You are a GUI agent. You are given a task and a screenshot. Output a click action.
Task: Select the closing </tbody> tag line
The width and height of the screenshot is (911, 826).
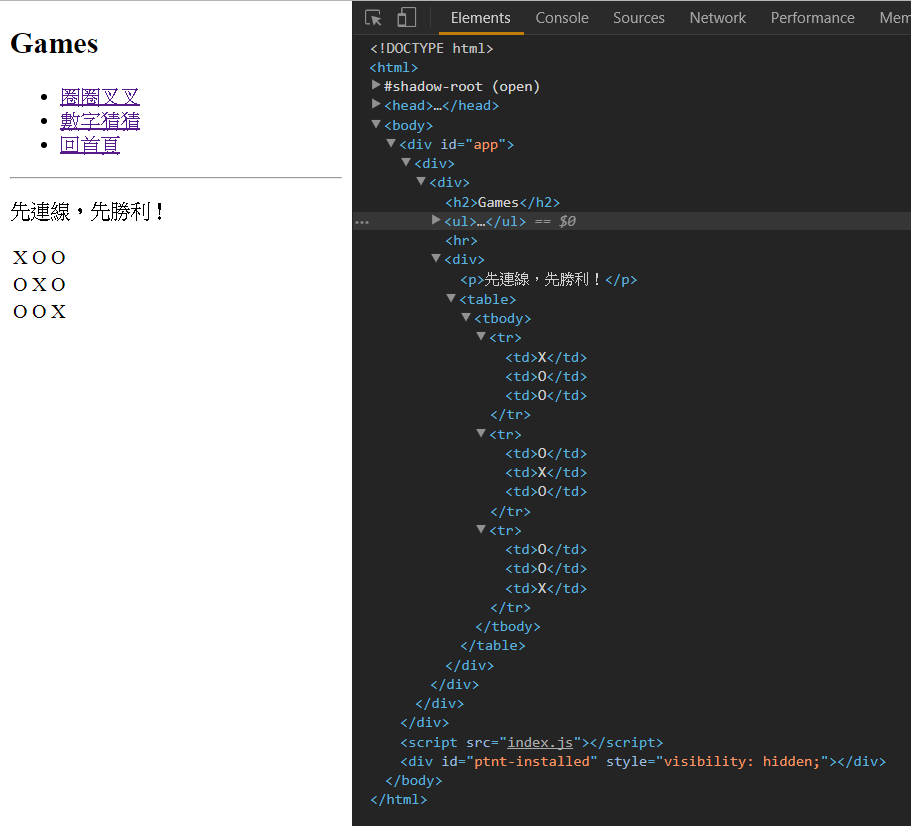[x=508, y=627]
